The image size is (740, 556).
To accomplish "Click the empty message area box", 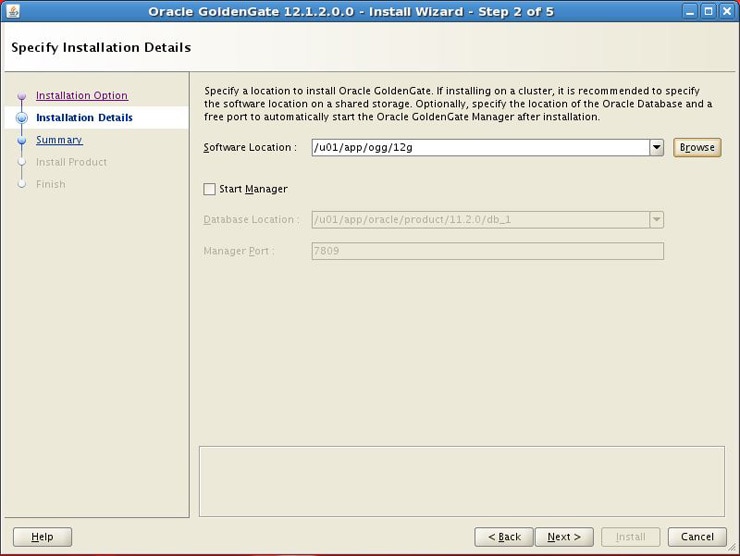I will (x=462, y=481).
